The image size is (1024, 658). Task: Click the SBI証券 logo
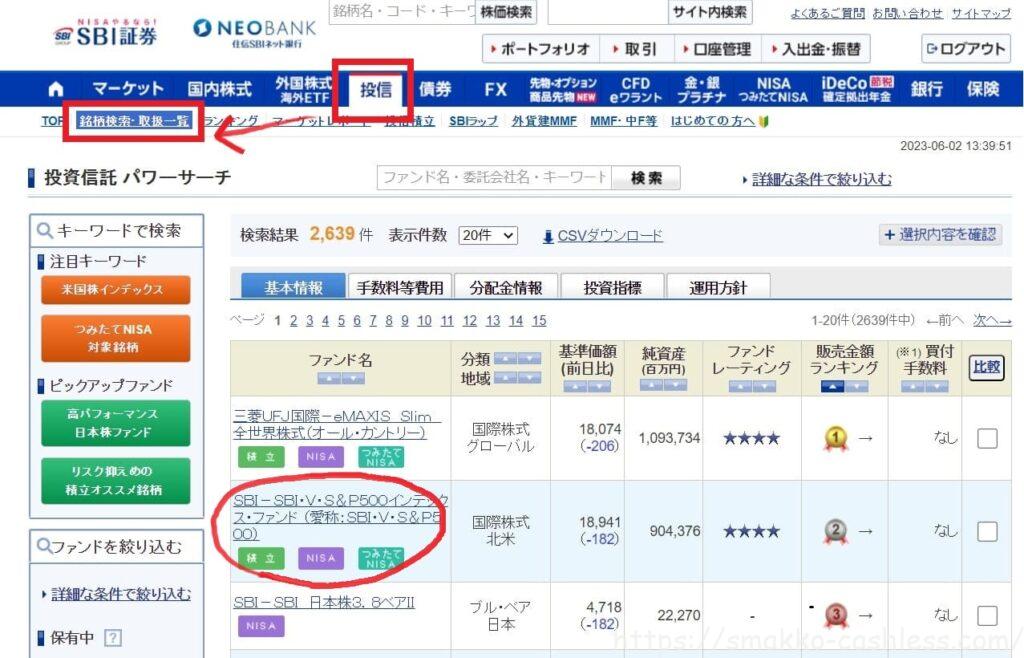[106, 33]
